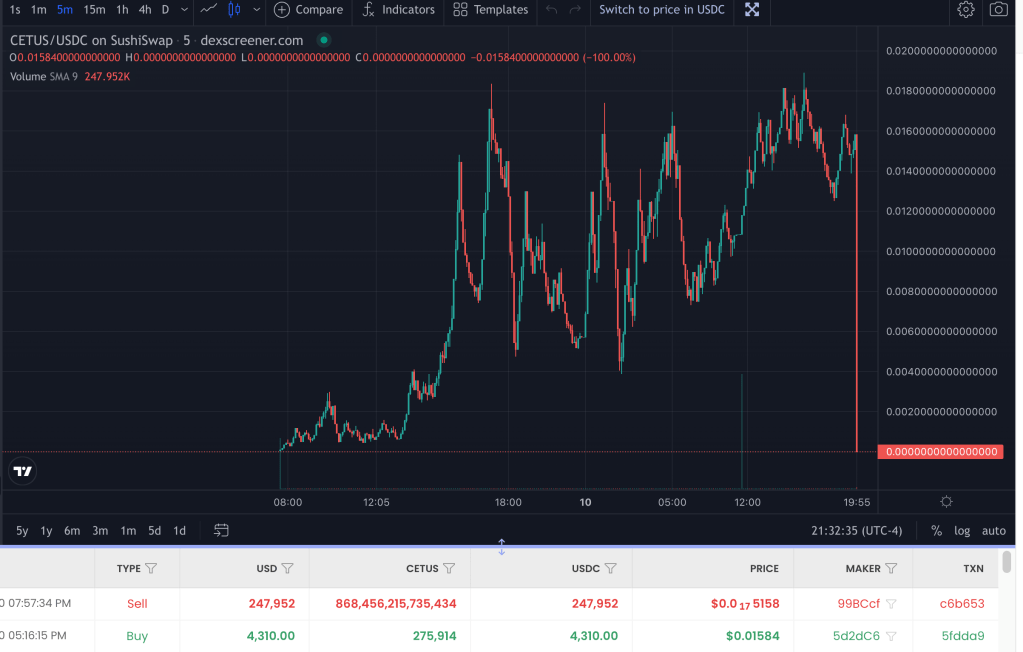Select the 5d date range

tap(154, 530)
